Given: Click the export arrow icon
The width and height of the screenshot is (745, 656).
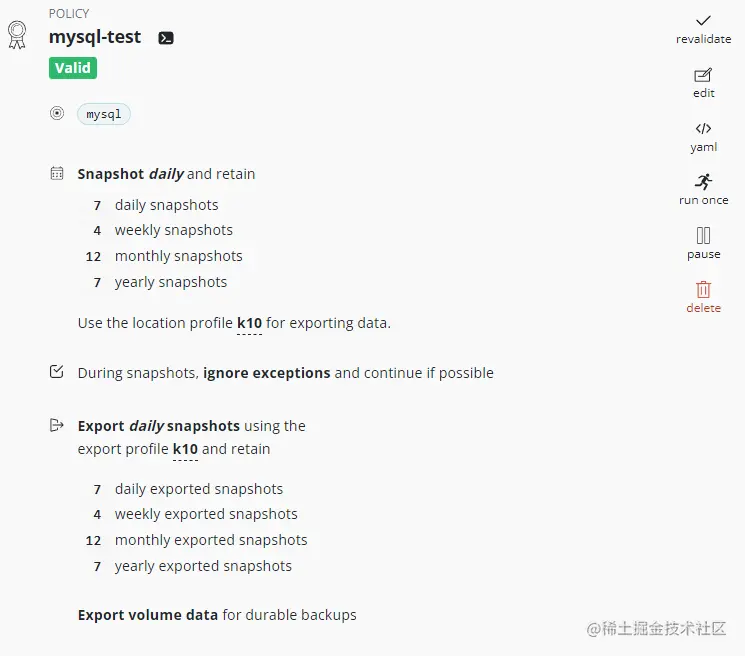Looking at the screenshot, I should point(57,425).
